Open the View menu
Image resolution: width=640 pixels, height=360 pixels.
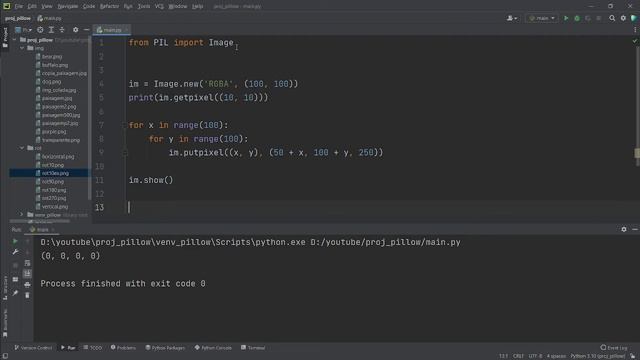point(47,7)
